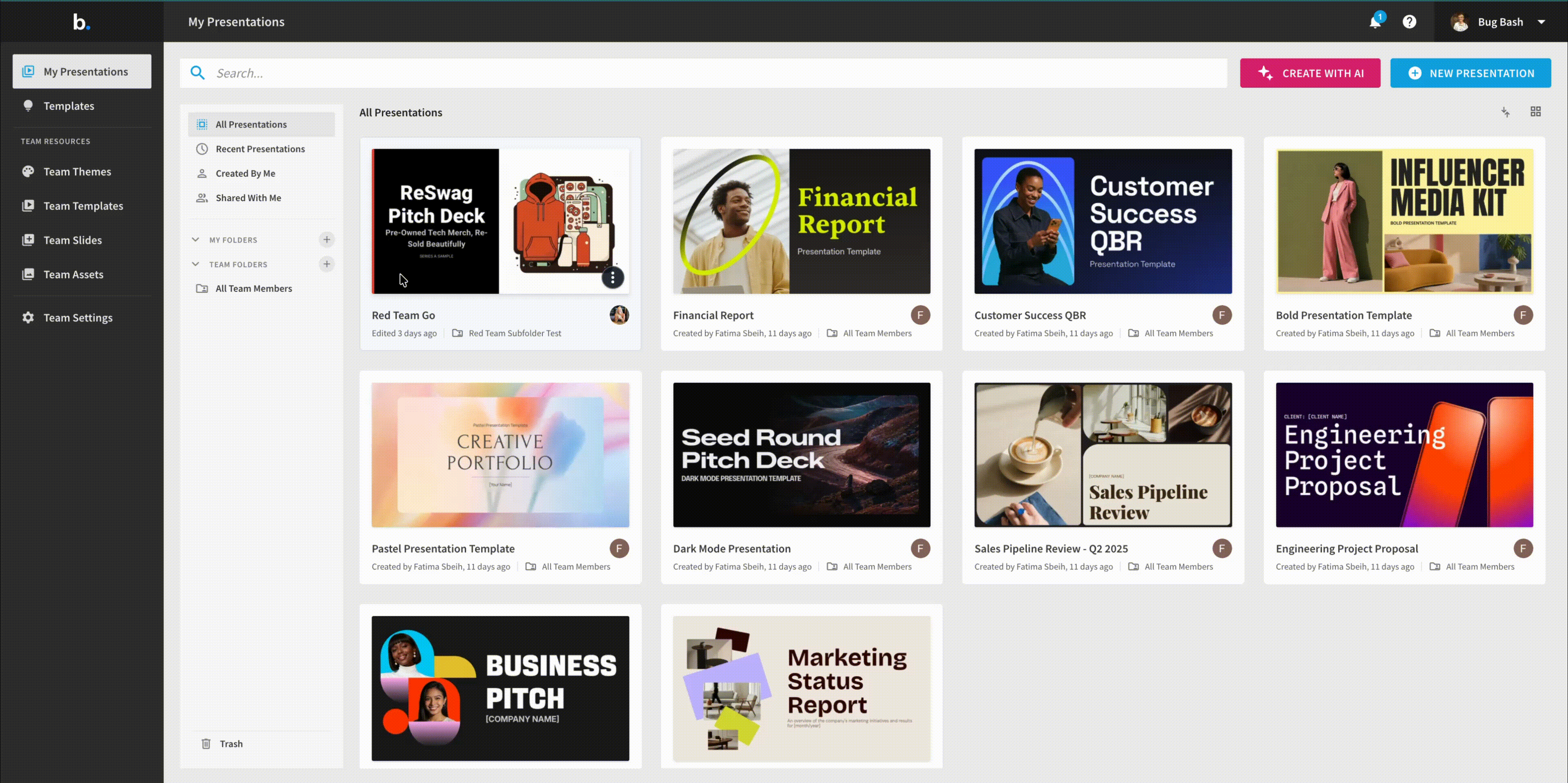This screenshot has width=1568, height=783.
Task: Click the Sales Pipeline Review - Q2 2025 title
Action: tap(1051, 549)
